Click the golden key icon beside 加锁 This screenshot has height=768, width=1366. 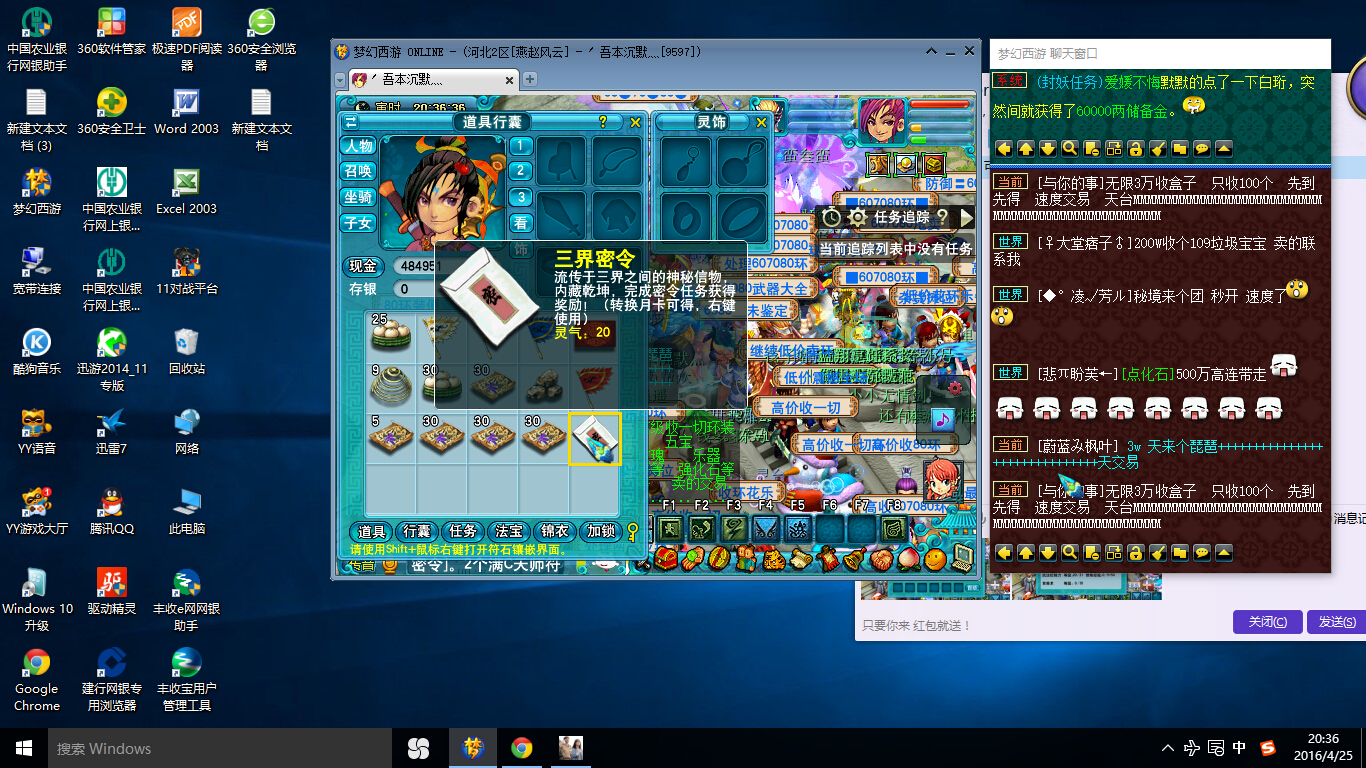coord(633,532)
